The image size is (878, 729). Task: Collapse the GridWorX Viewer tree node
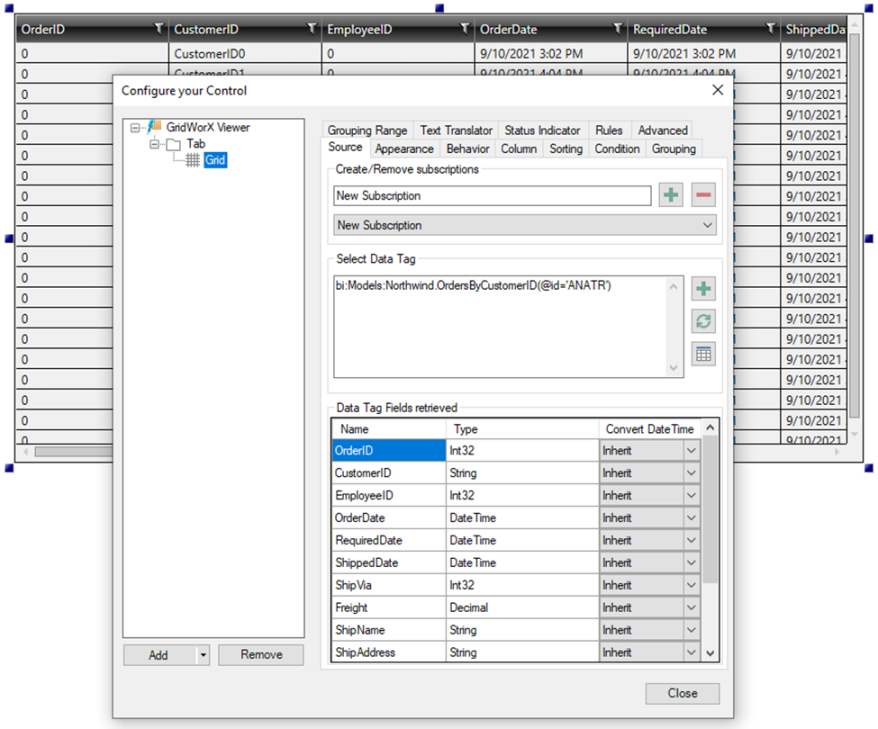pos(135,128)
